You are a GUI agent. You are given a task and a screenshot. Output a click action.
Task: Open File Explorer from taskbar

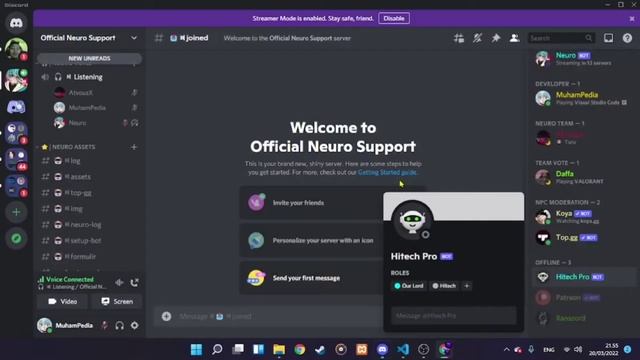279,349
